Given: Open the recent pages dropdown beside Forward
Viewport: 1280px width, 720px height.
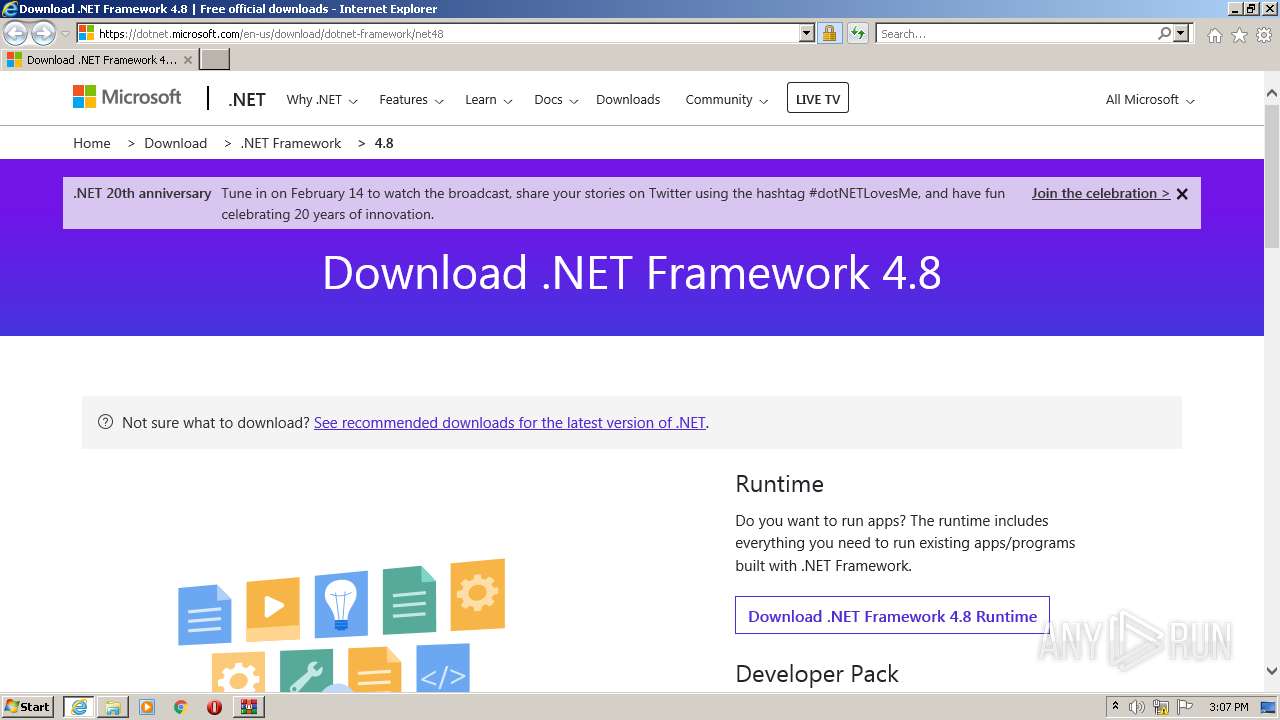Looking at the screenshot, I should click(x=65, y=34).
